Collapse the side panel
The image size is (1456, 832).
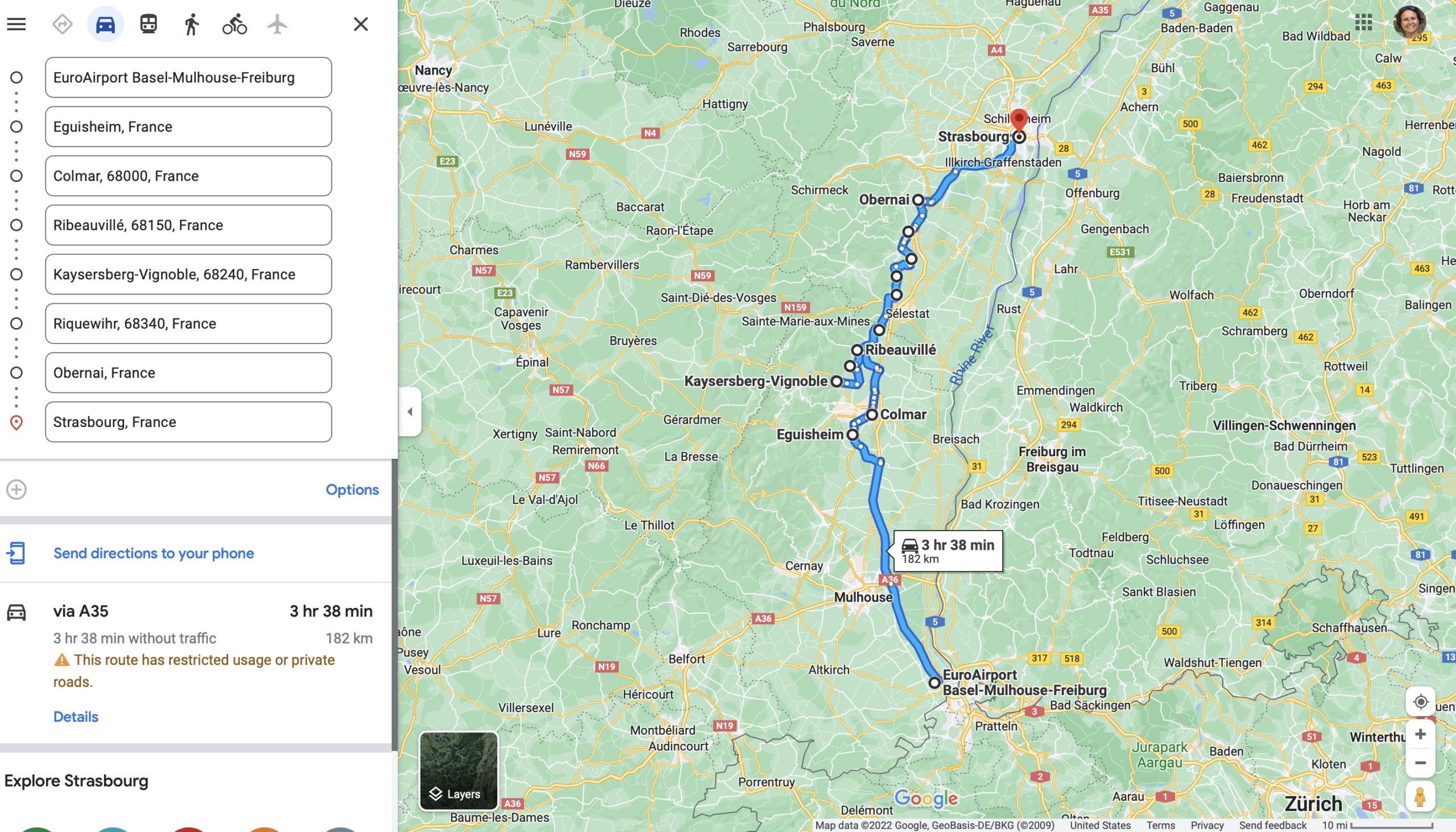tap(409, 411)
